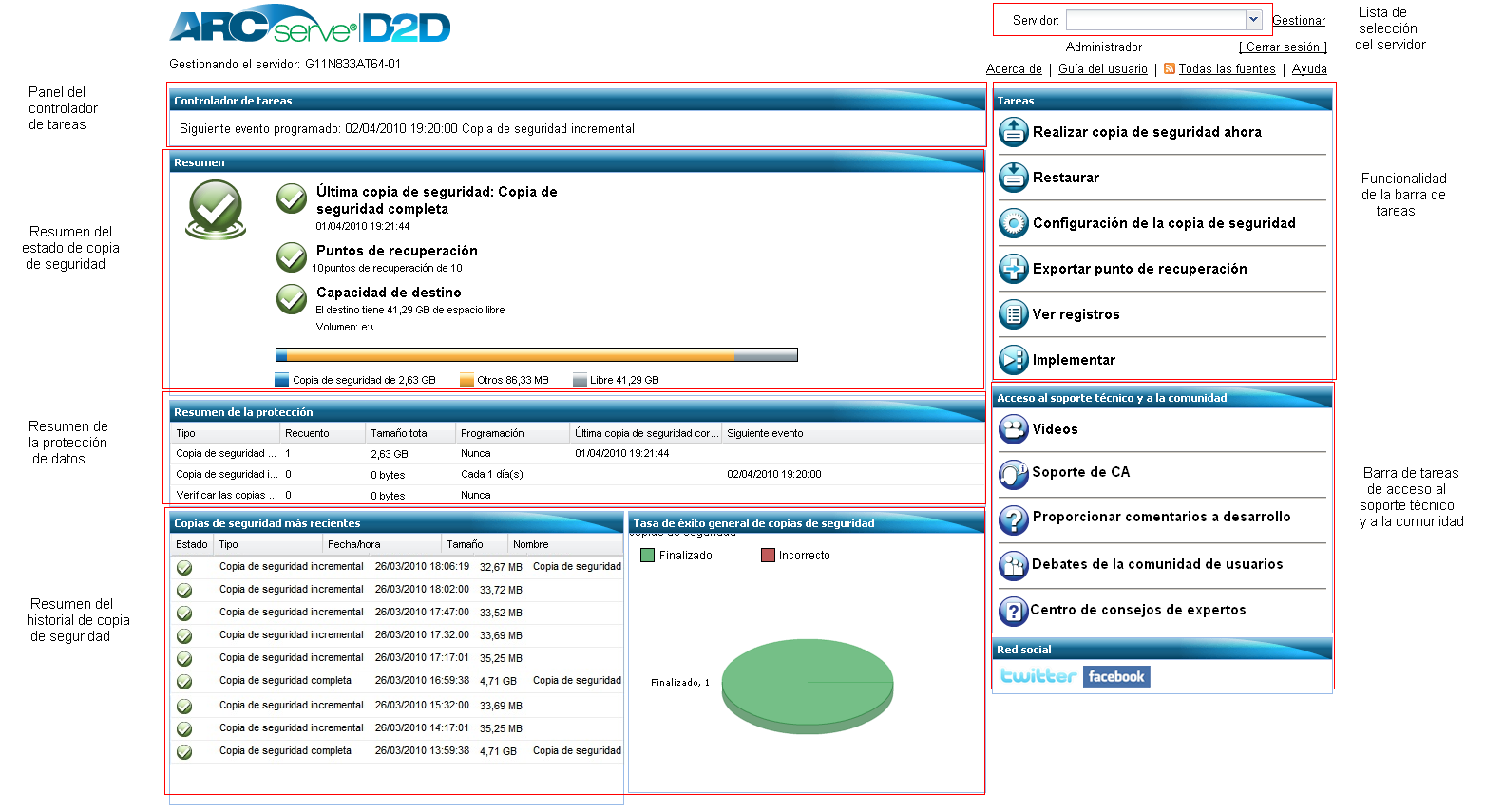This screenshot has height=812, width=1485.
Task: Choose Ver registros task
Action: pyautogui.click(x=1076, y=314)
